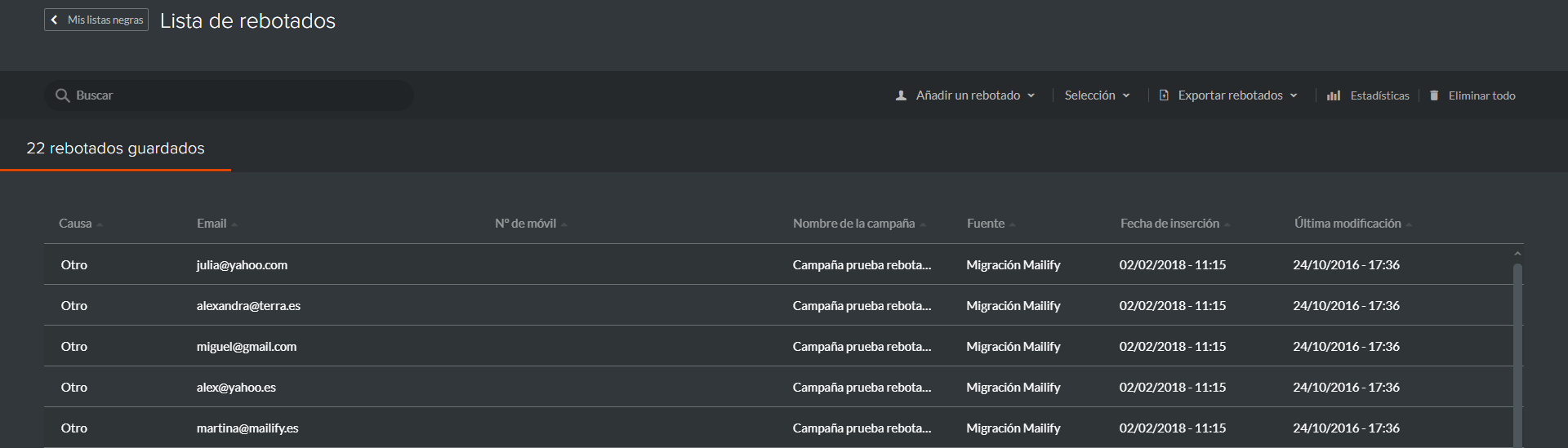Image resolution: width=1568 pixels, height=448 pixels.
Task: Select the 22 rebotados guardados tab
Action: [x=115, y=149]
